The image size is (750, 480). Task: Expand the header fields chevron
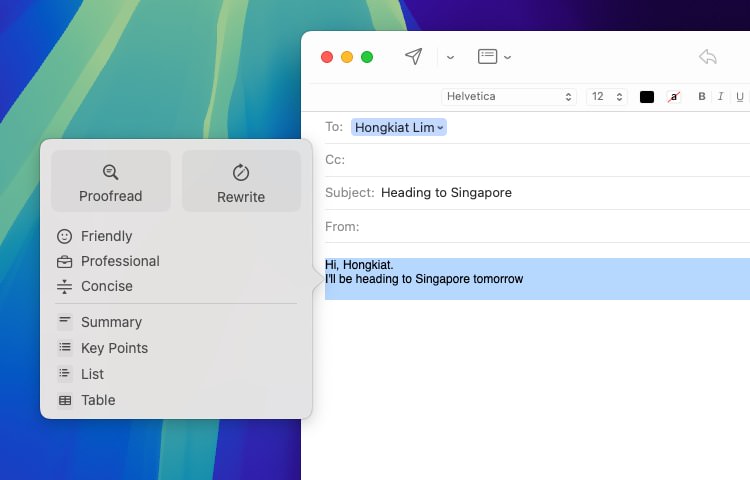507,57
